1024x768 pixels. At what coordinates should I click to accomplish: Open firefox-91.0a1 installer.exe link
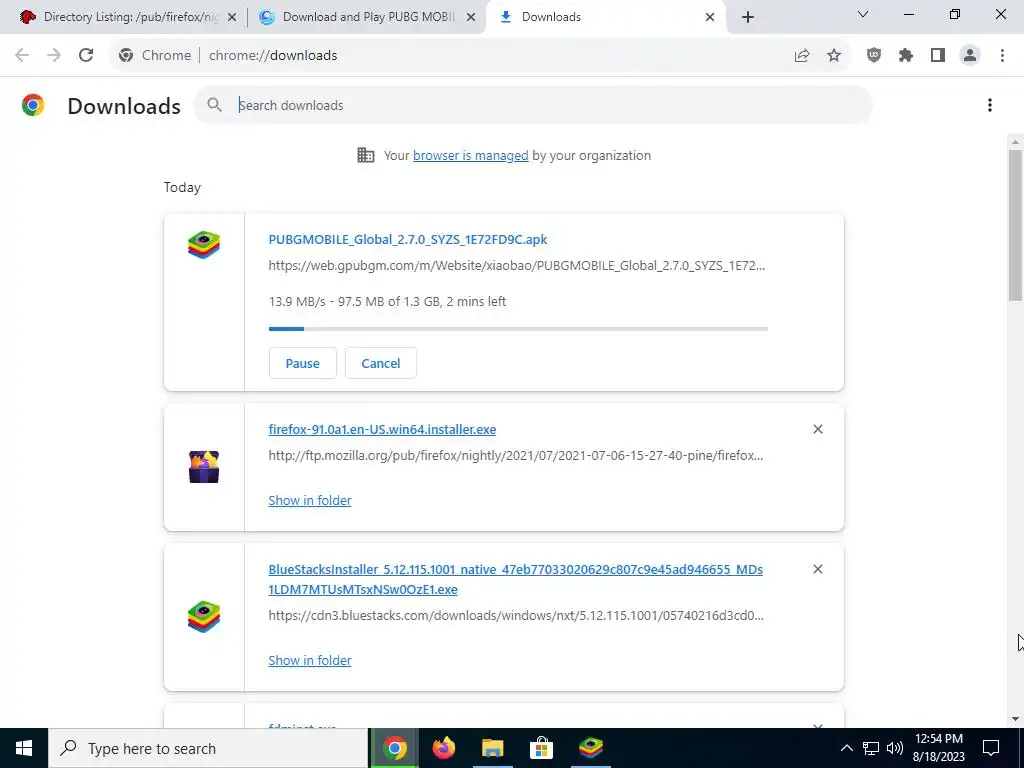click(382, 430)
